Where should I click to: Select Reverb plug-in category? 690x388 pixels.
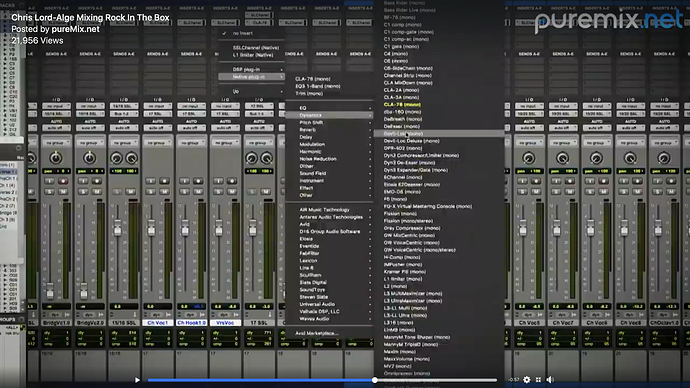click(330, 130)
